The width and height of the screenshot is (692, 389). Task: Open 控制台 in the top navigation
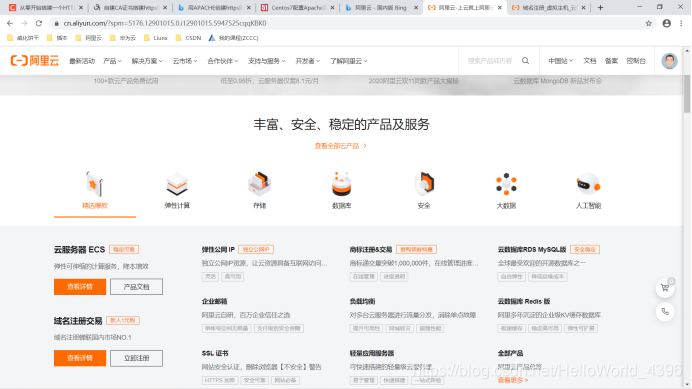point(636,61)
